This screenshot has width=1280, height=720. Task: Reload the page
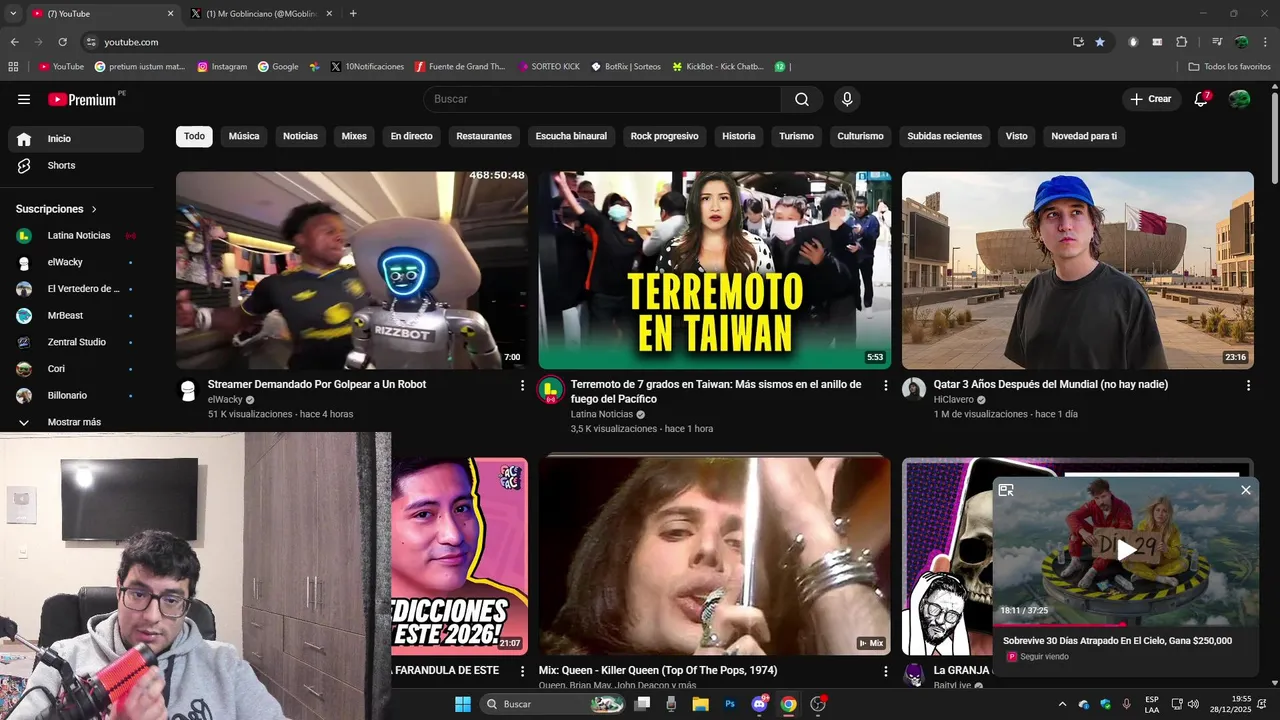pos(62,42)
